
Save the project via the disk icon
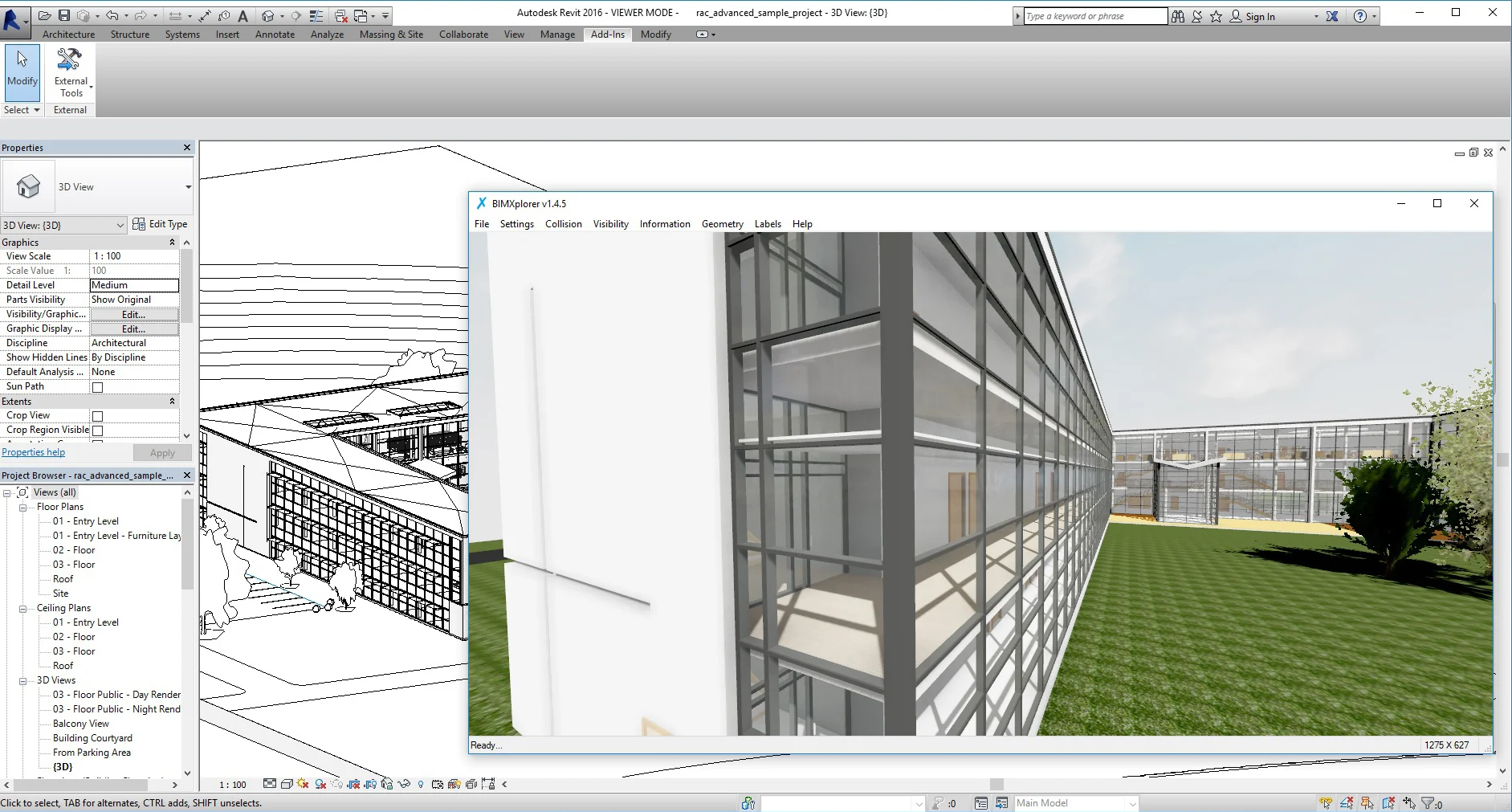(x=64, y=15)
